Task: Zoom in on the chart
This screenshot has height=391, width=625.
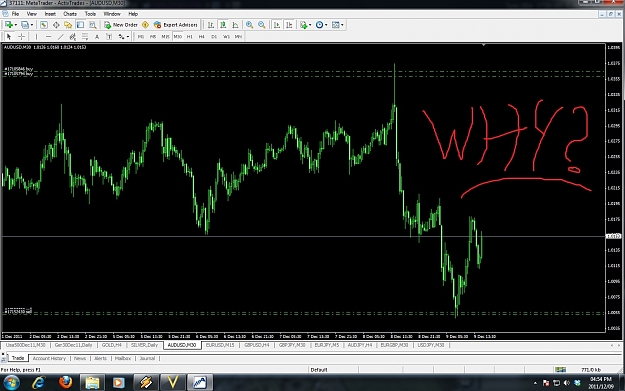Action: click(x=250, y=25)
